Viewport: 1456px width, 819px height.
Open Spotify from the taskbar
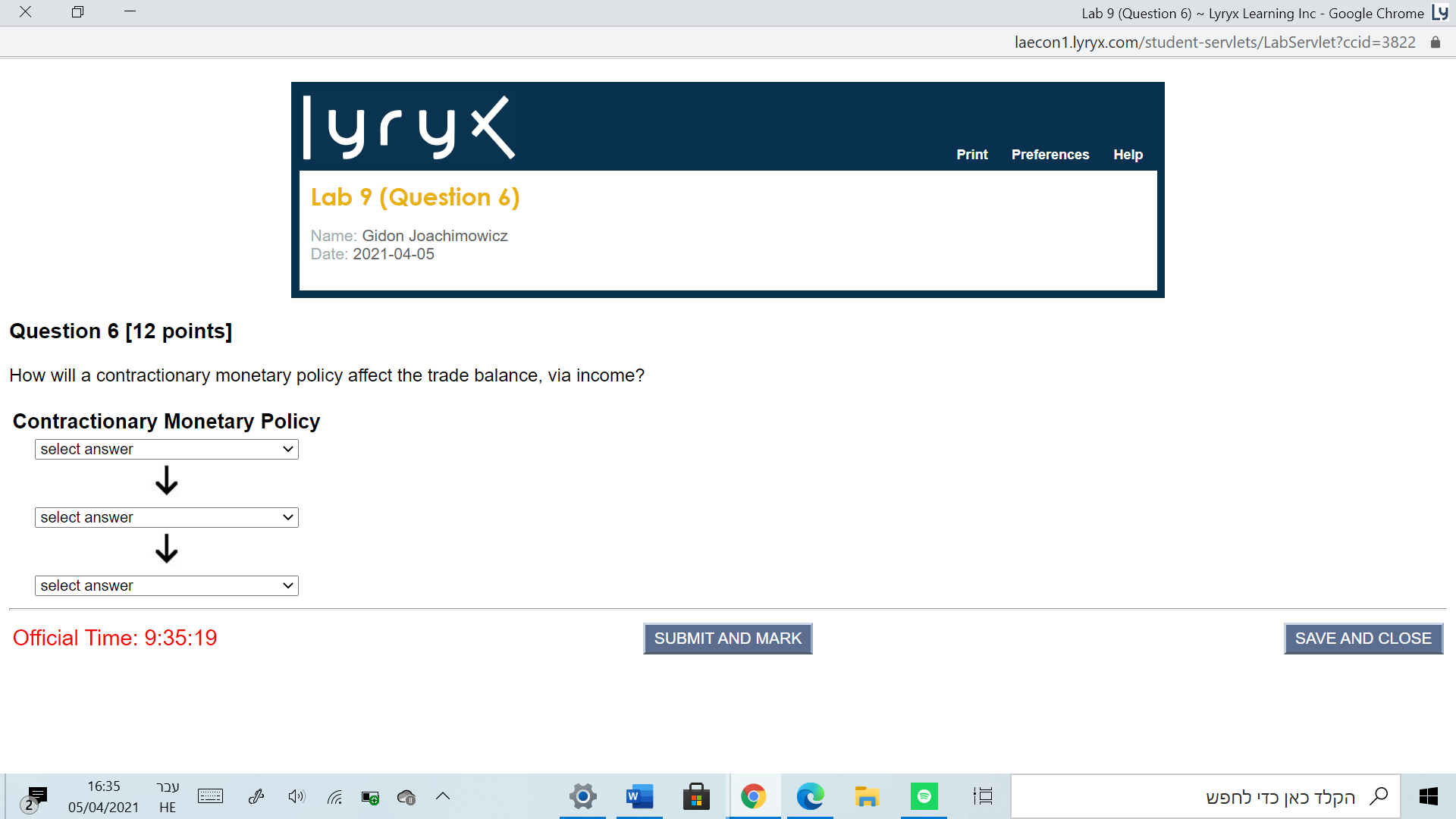click(x=924, y=796)
